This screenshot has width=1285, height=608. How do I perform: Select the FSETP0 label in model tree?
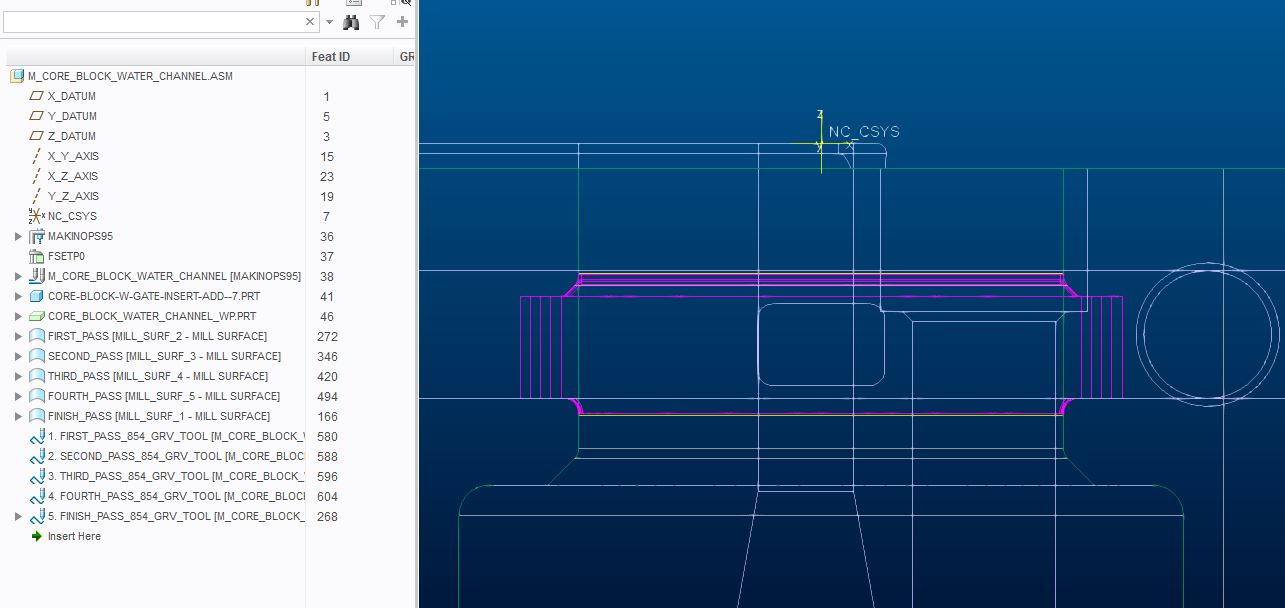67,256
